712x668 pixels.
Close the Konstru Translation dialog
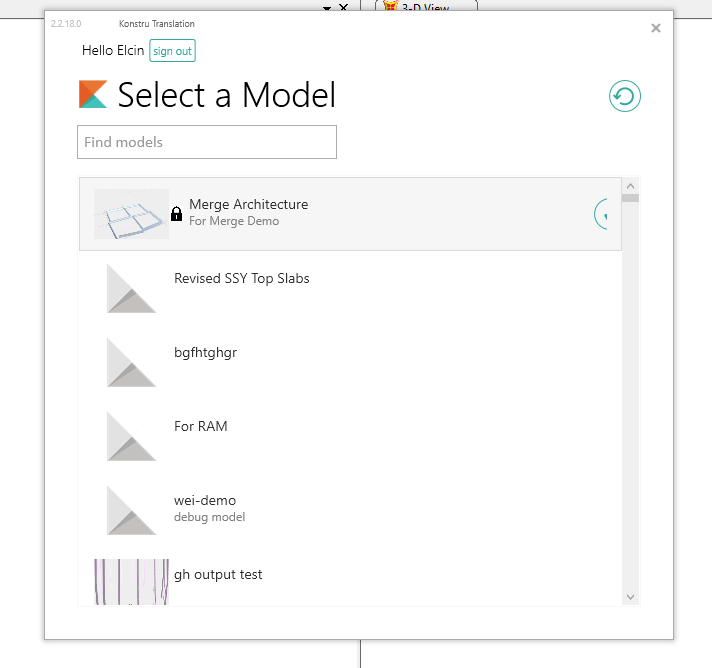click(x=656, y=28)
